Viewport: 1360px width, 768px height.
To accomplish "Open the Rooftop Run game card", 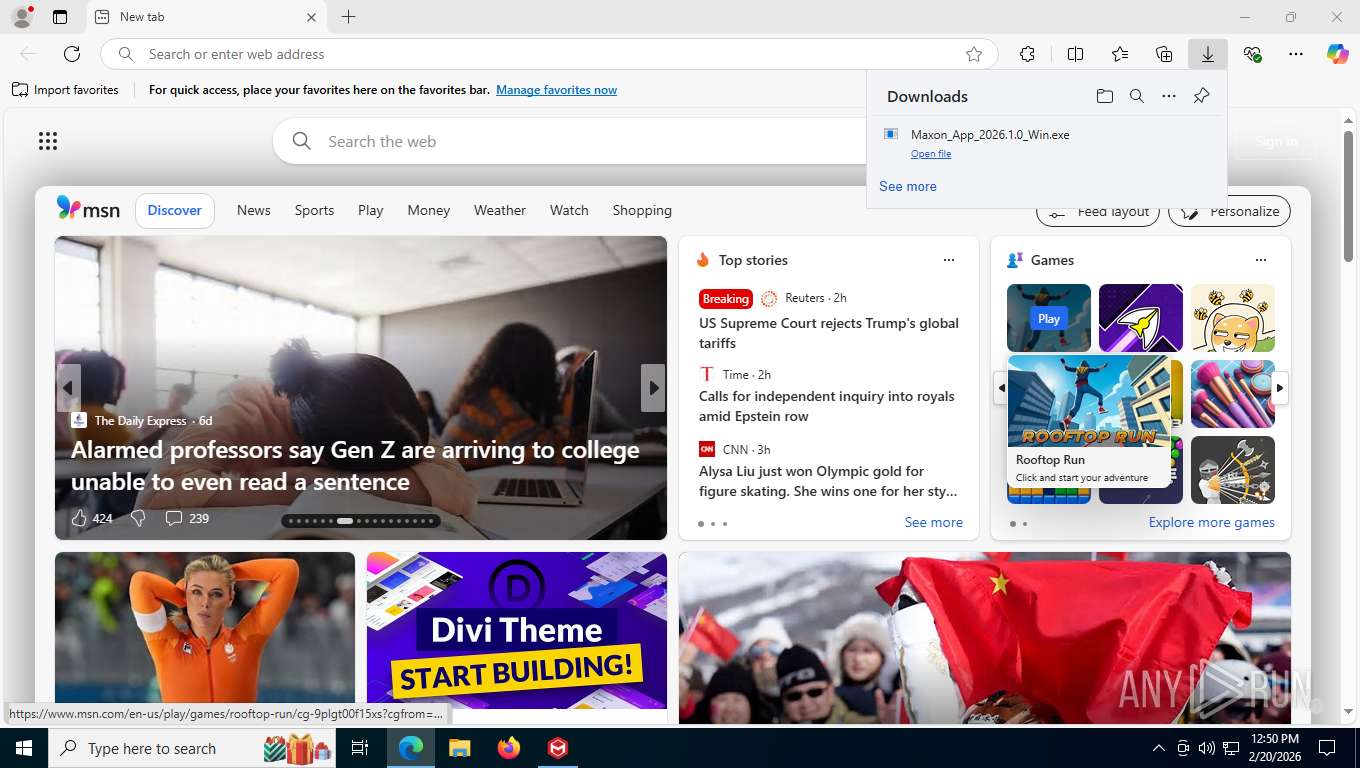I will [1089, 421].
